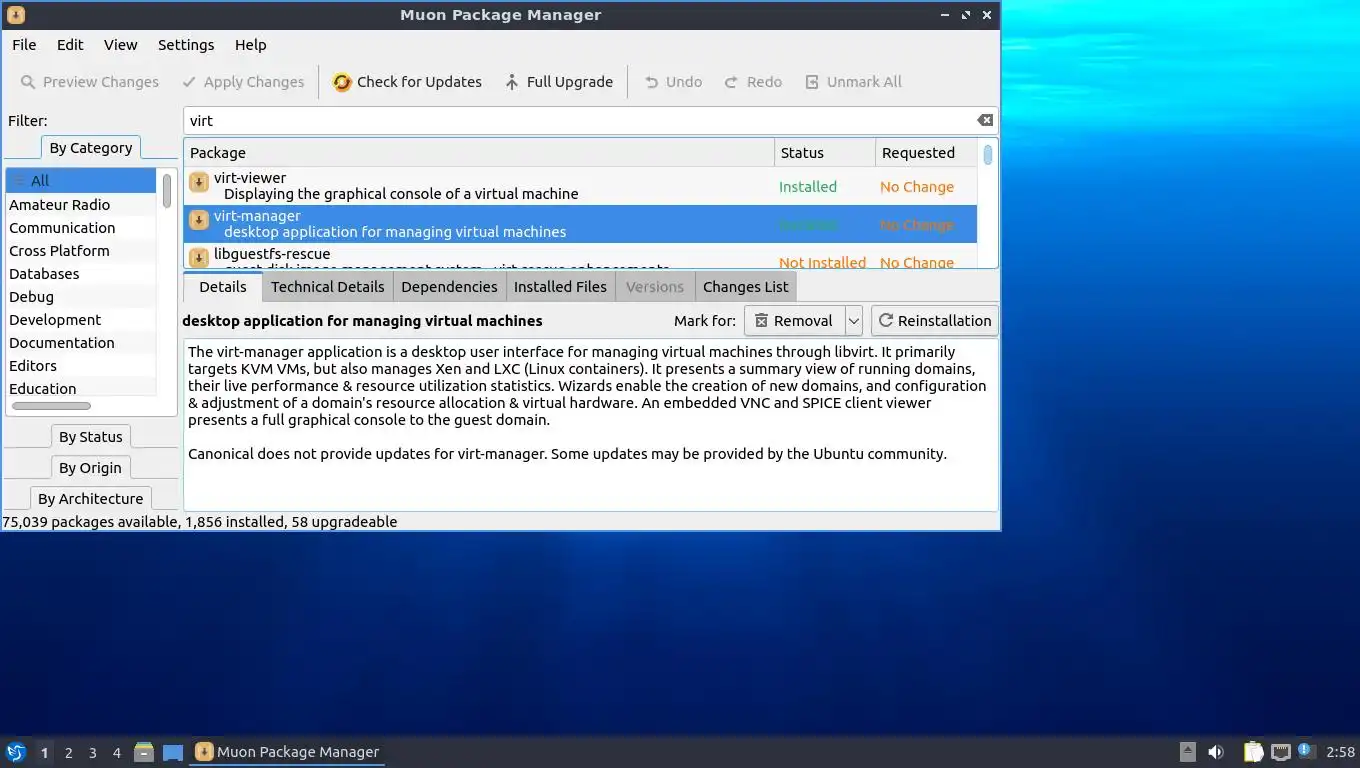This screenshot has width=1360, height=768.
Task: Switch to the Changes List tab
Action: [x=745, y=287]
